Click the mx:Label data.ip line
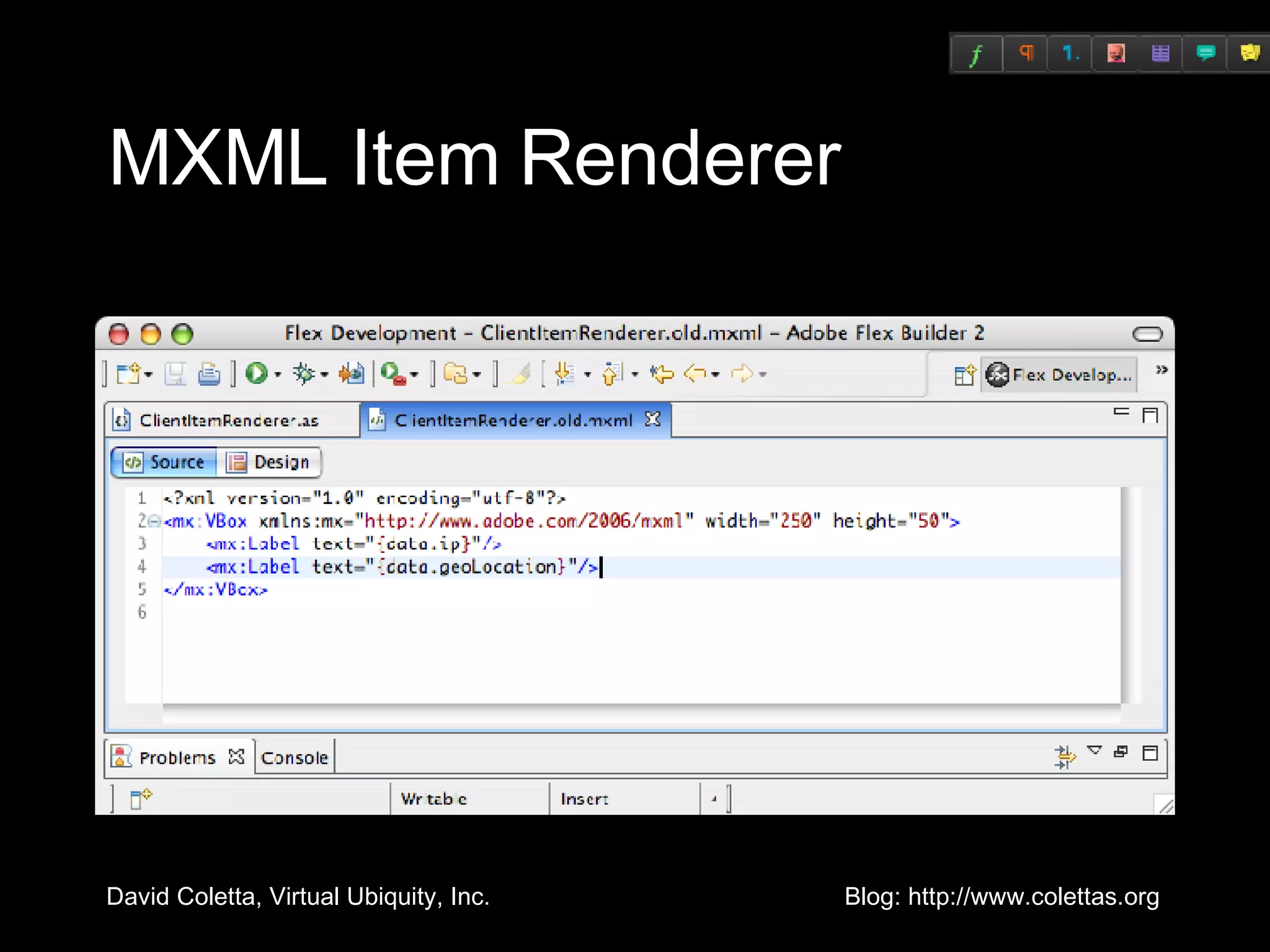1270x952 pixels. [x=353, y=544]
